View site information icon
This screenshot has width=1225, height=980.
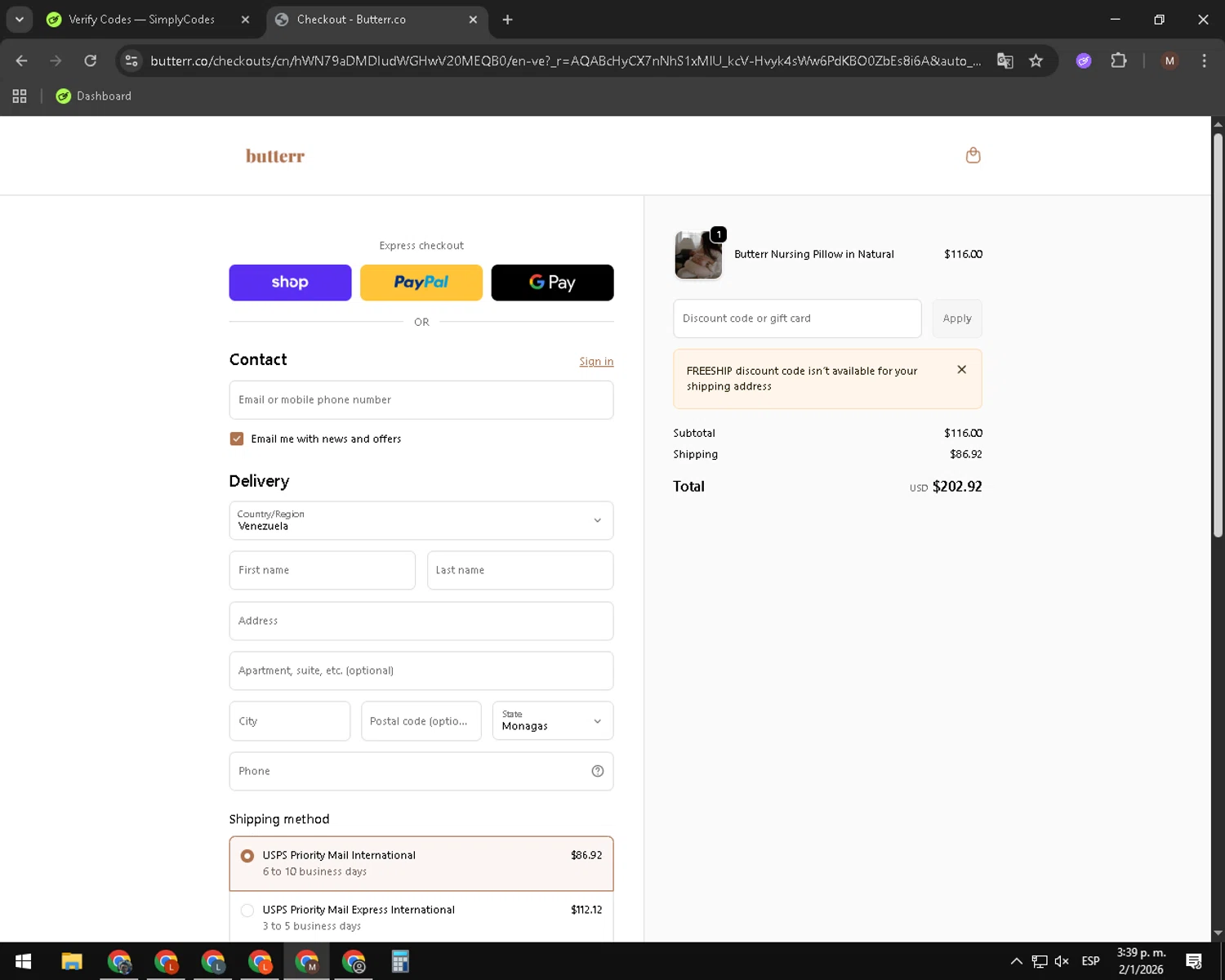point(131,60)
